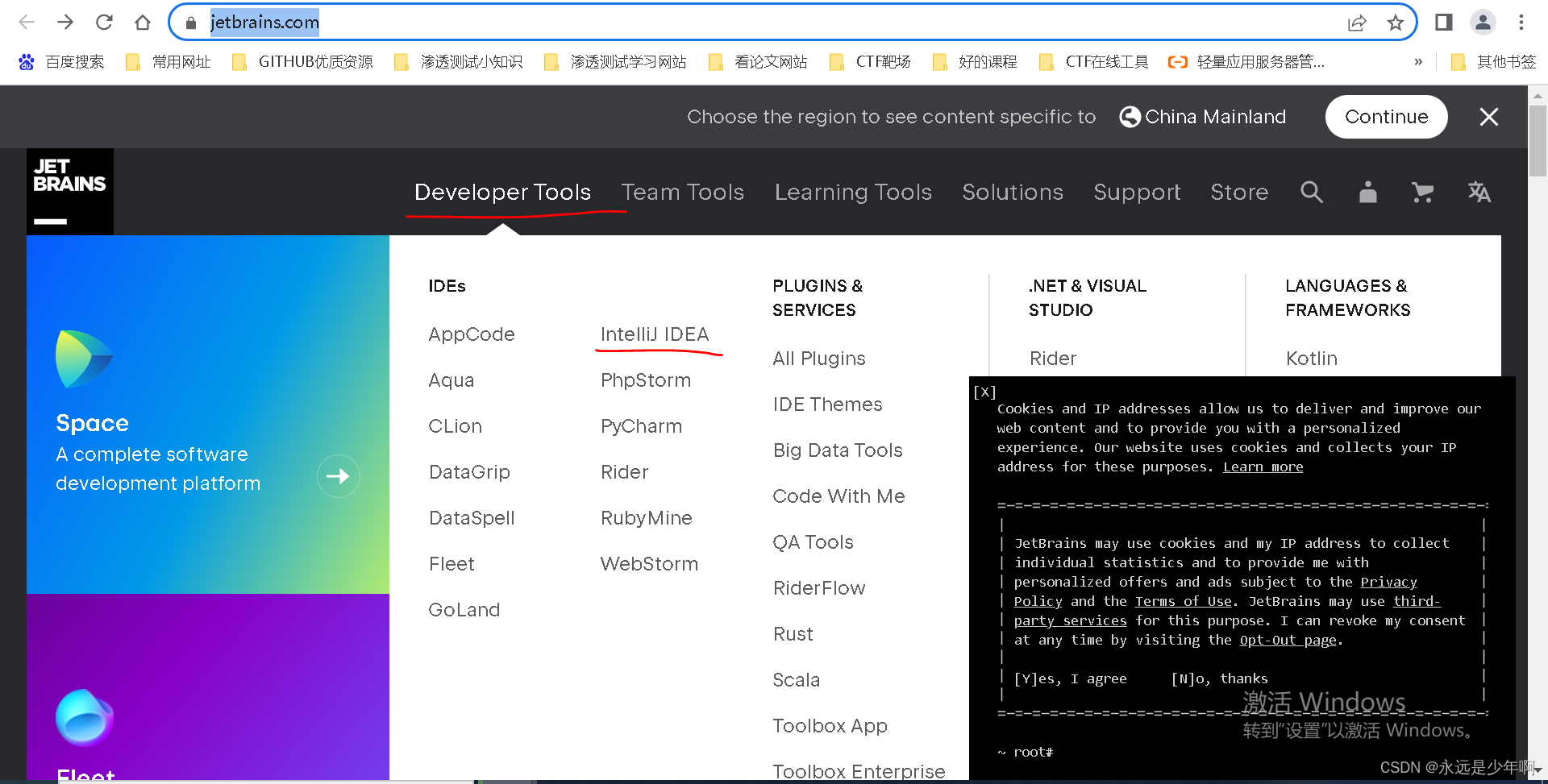Open the 看论文网站 bookmark folder
Image resolution: width=1548 pixels, height=784 pixels.
point(758,62)
